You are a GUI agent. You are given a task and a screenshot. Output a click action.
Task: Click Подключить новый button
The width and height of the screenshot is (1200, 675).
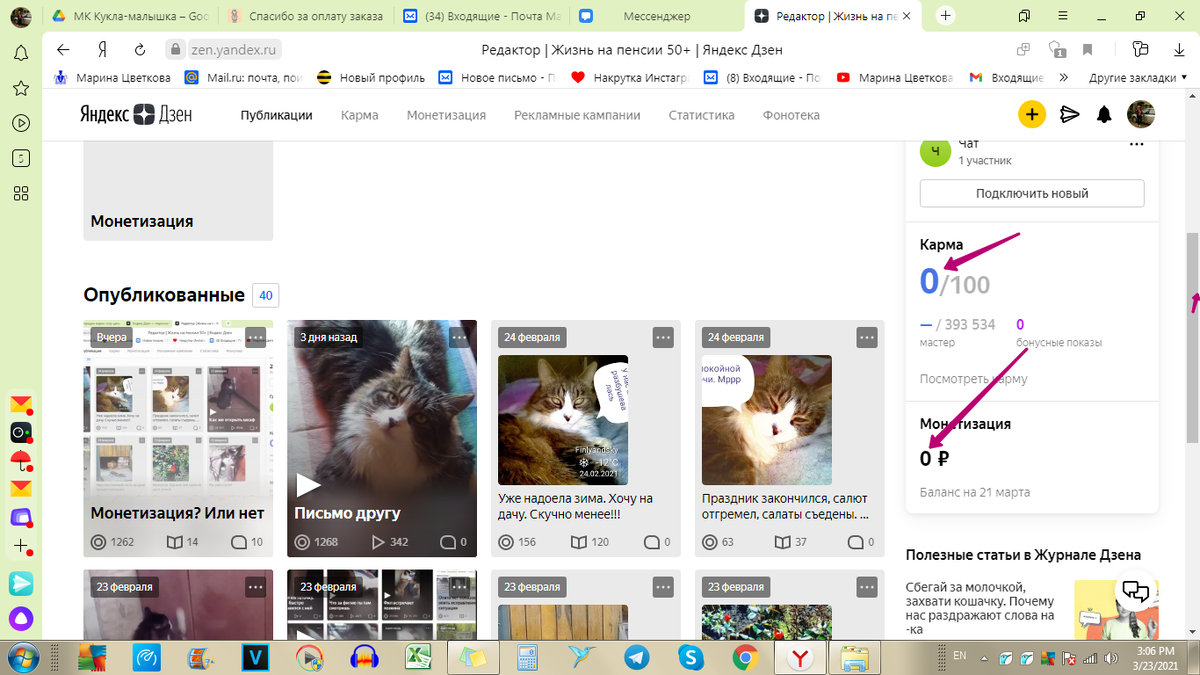pyautogui.click(x=1032, y=193)
